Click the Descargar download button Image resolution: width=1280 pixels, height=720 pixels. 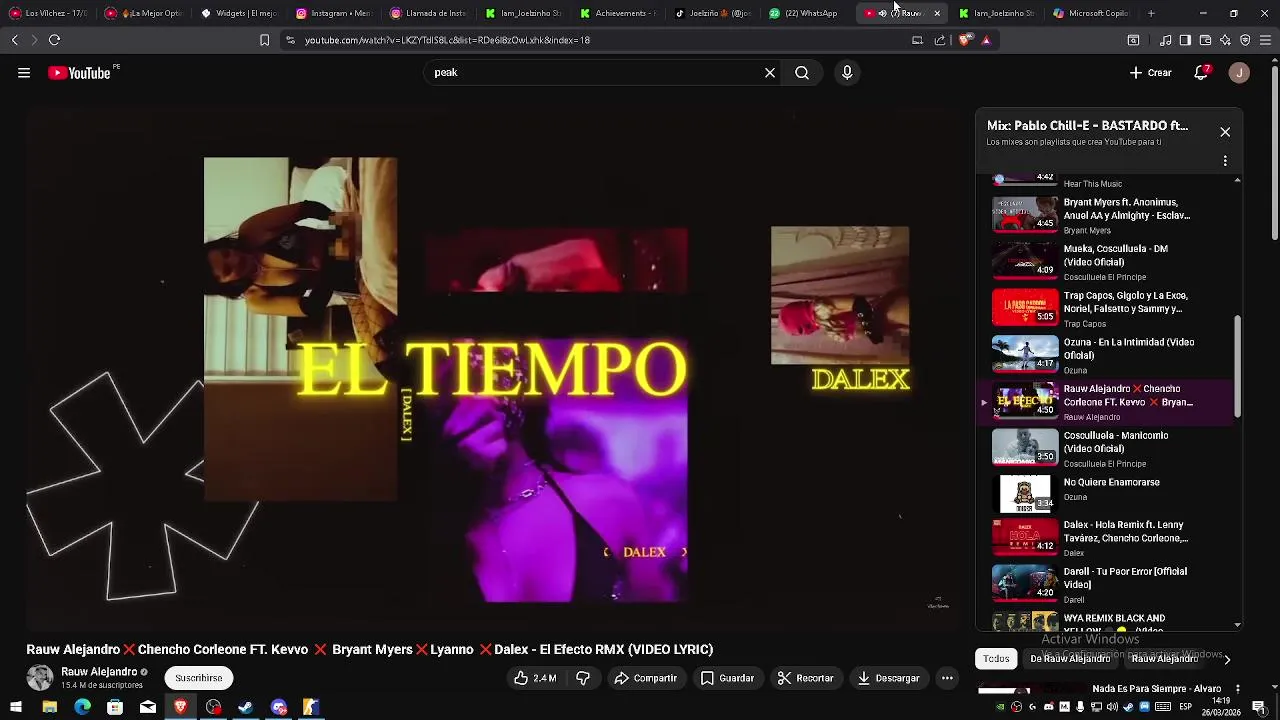(x=888, y=678)
